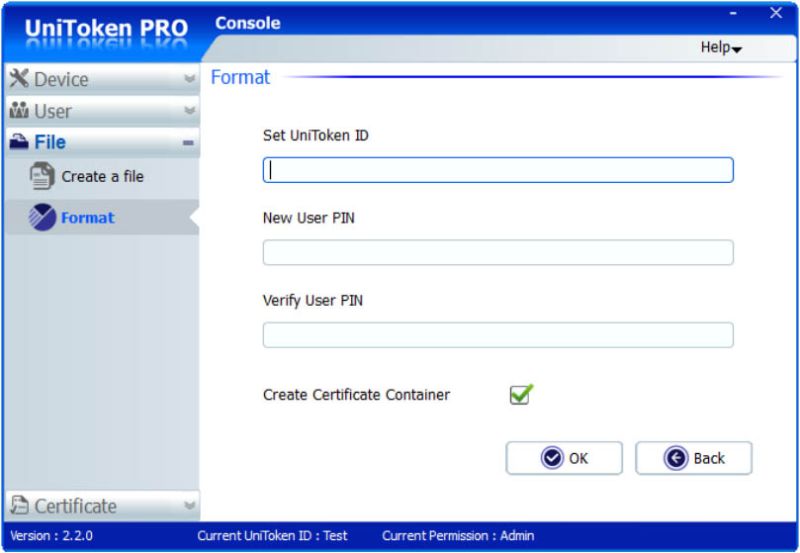Click the Format pie-disk icon
The image size is (800, 553).
click(42, 217)
